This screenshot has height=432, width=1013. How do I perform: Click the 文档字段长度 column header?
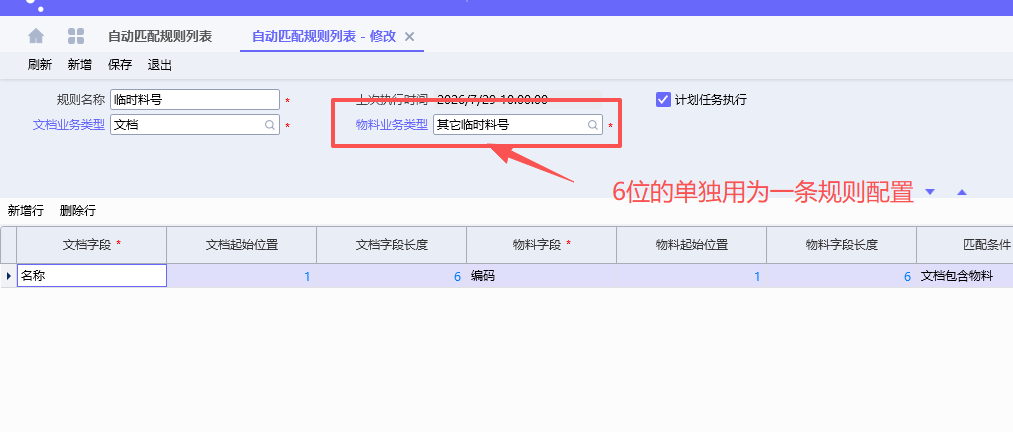coord(392,245)
